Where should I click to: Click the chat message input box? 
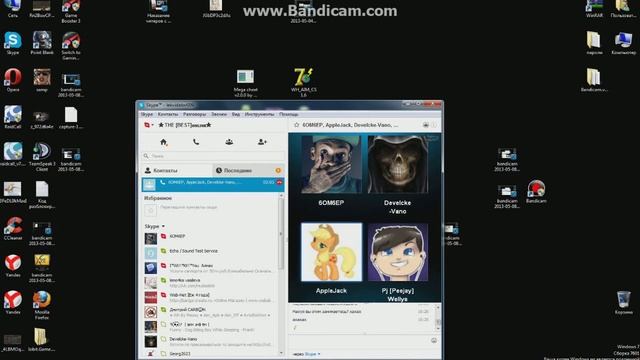359,340
